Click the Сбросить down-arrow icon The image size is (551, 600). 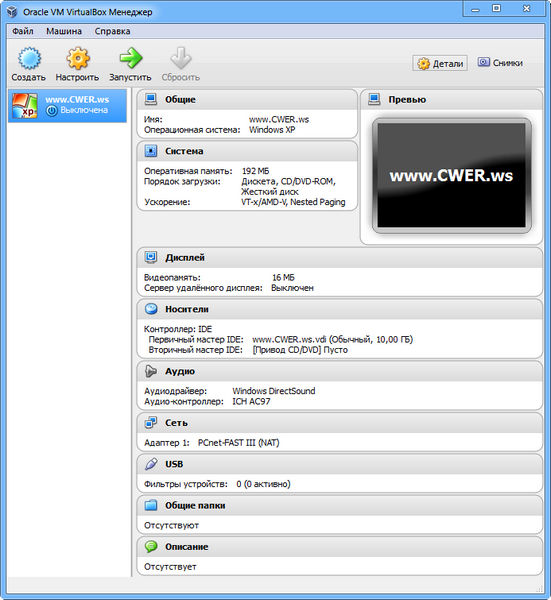[x=181, y=59]
